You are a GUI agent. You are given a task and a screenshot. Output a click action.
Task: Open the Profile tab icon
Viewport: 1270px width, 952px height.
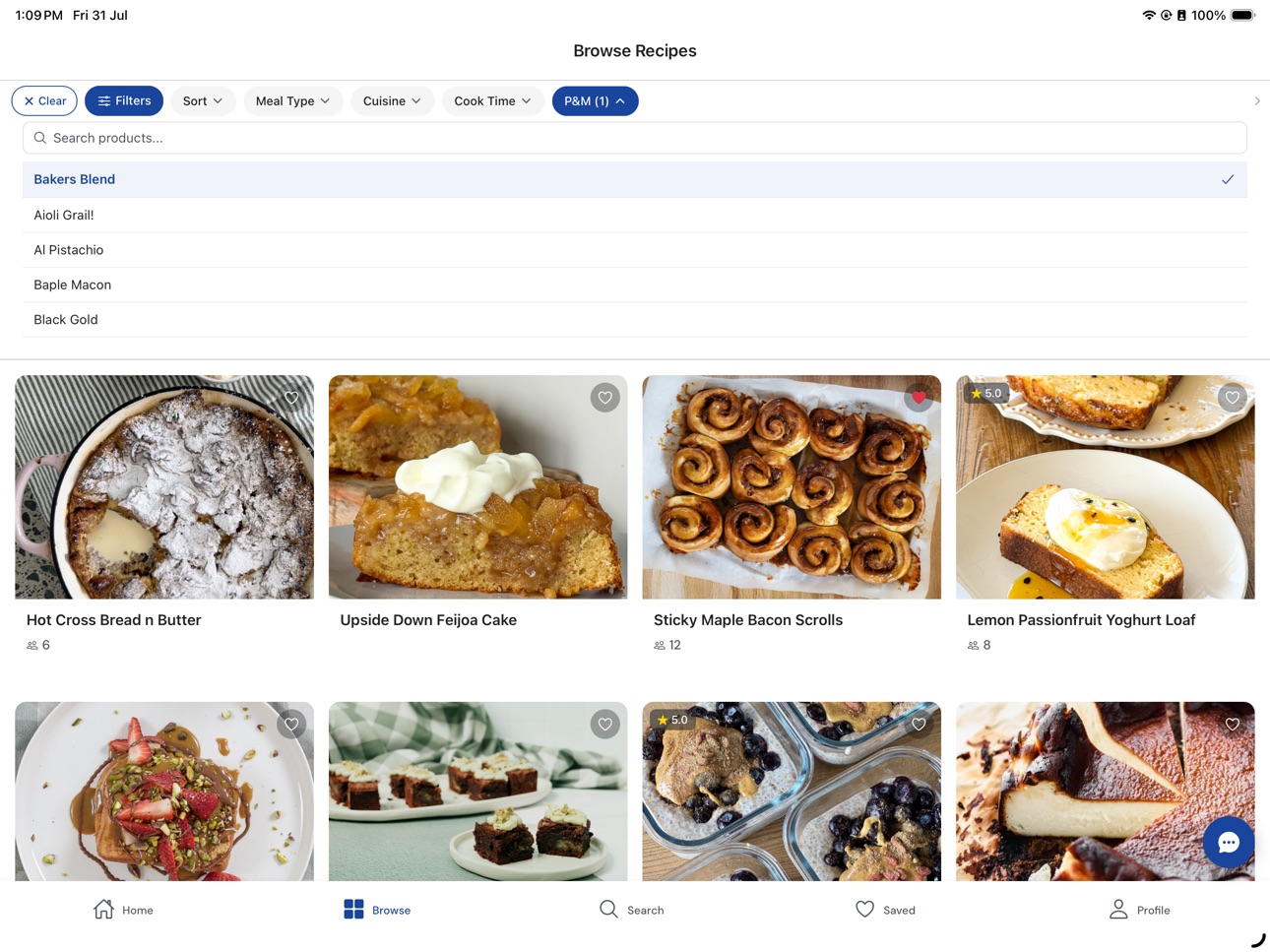click(1118, 910)
